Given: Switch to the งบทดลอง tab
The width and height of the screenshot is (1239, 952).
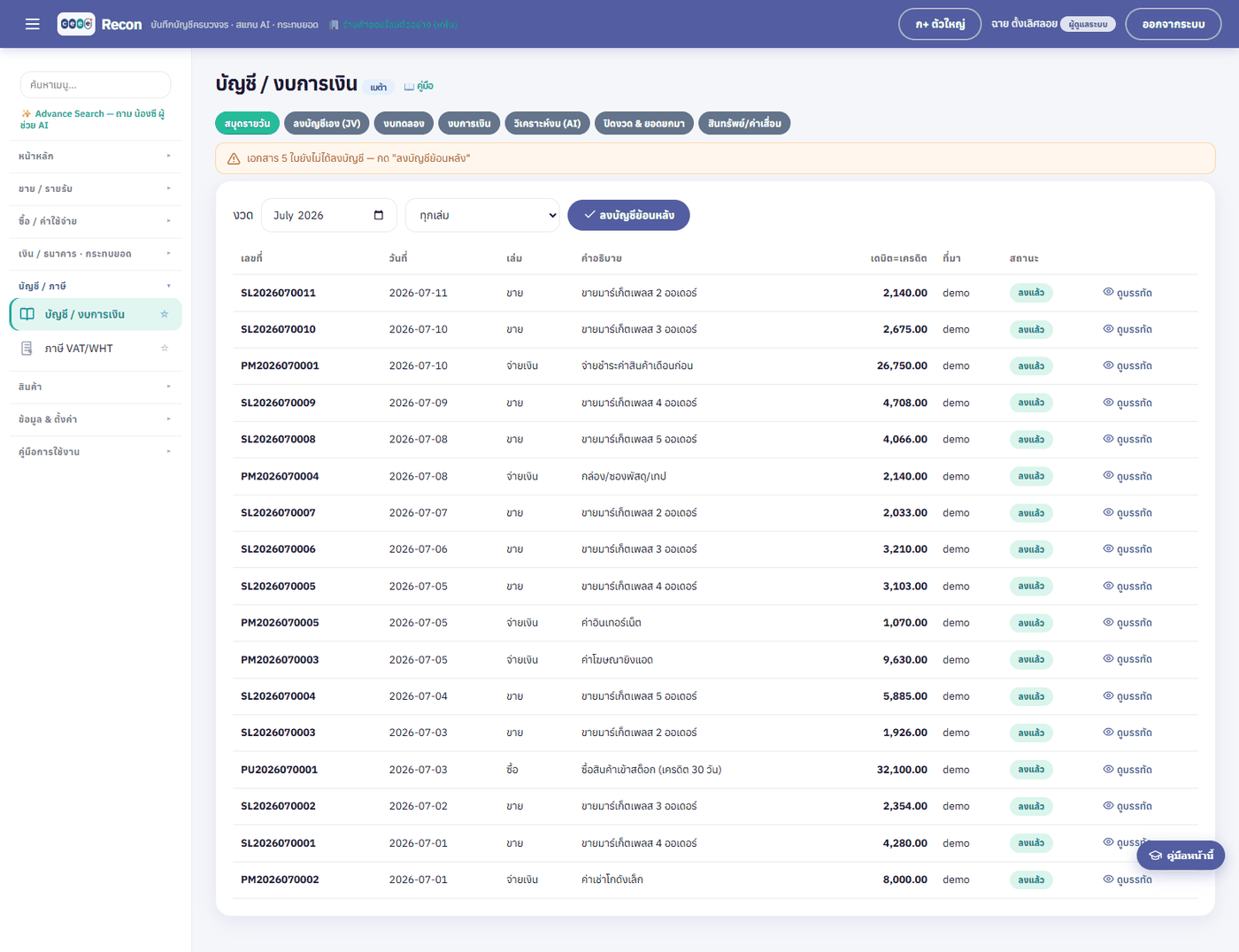Looking at the screenshot, I should point(404,123).
